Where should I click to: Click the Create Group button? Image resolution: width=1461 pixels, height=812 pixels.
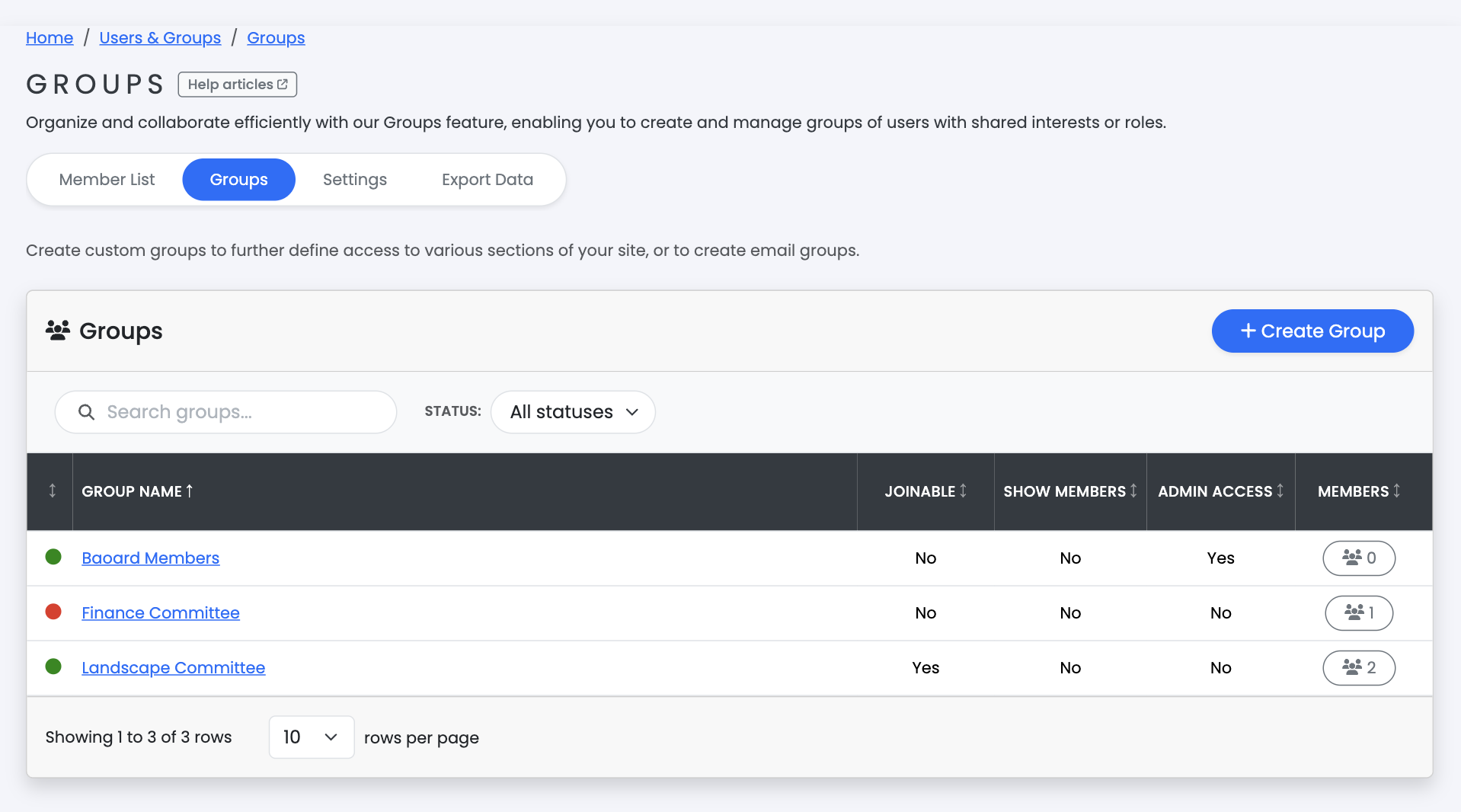click(x=1312, y=331)
